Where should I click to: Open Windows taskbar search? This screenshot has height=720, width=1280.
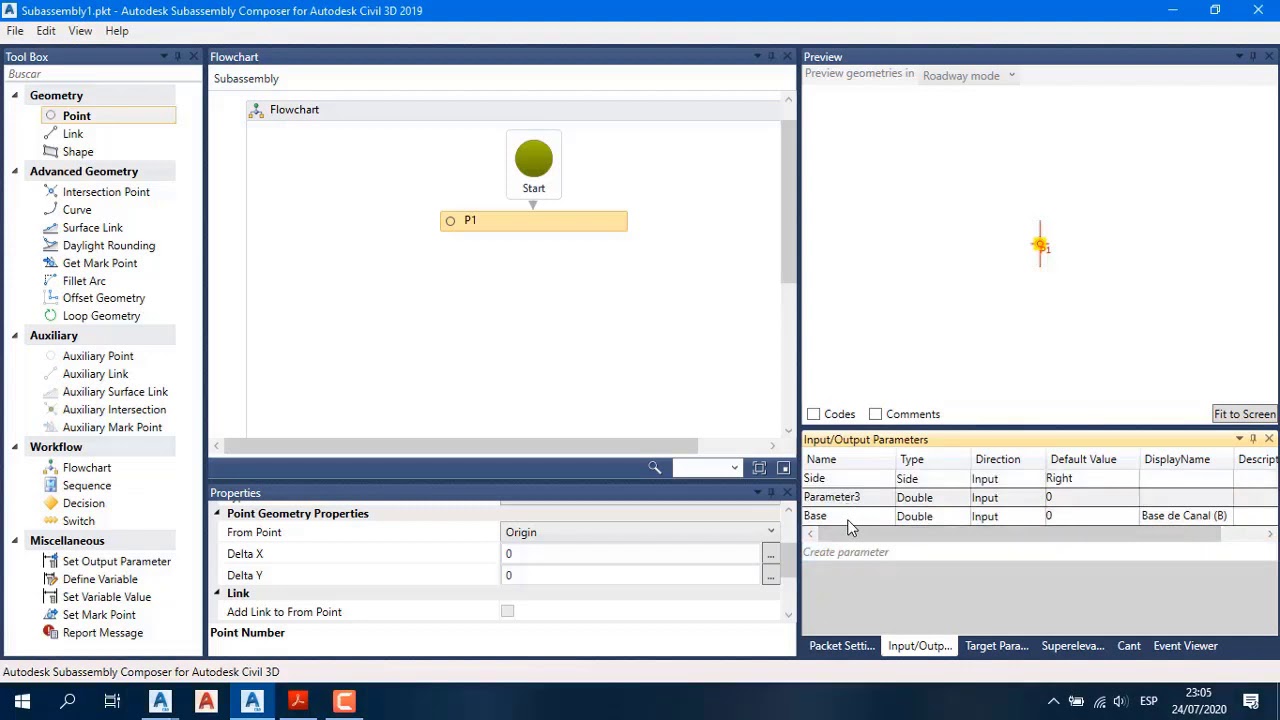(68, 702)
